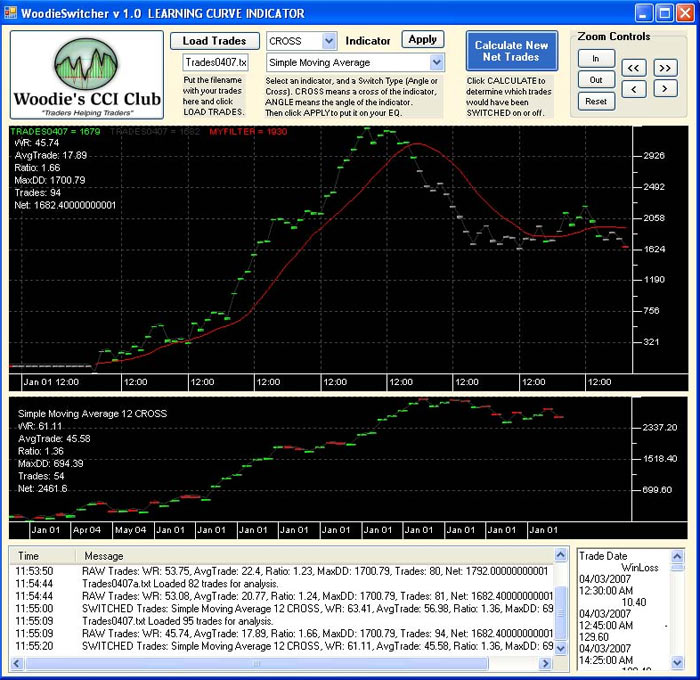This screenshot has width=700, height=680.
Task: Select the Trades0407.txt Loaded 95 trades row
Action: point(282,622)
